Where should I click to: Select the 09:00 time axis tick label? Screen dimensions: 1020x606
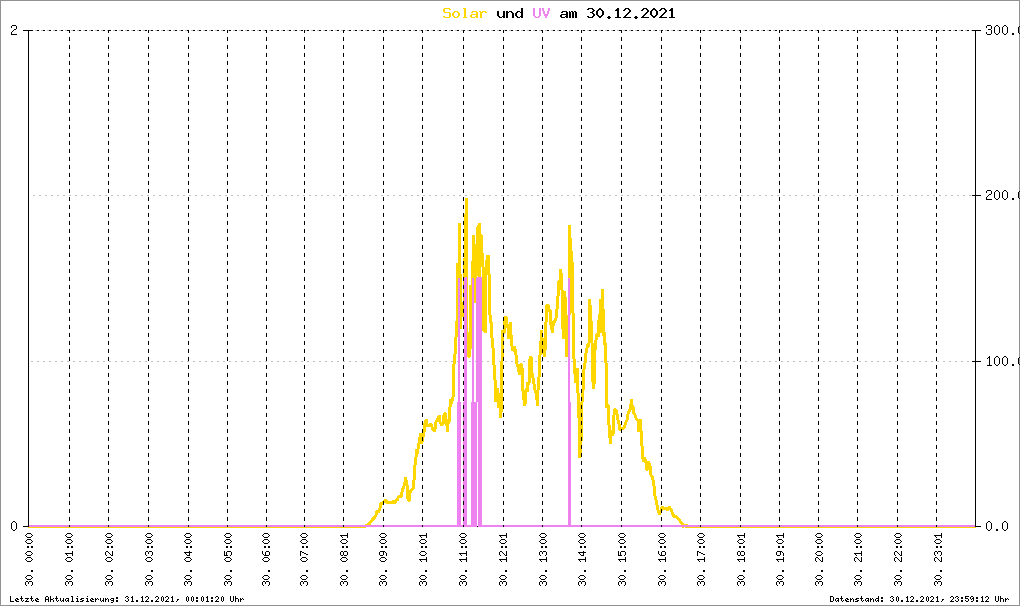pos(384,561)
